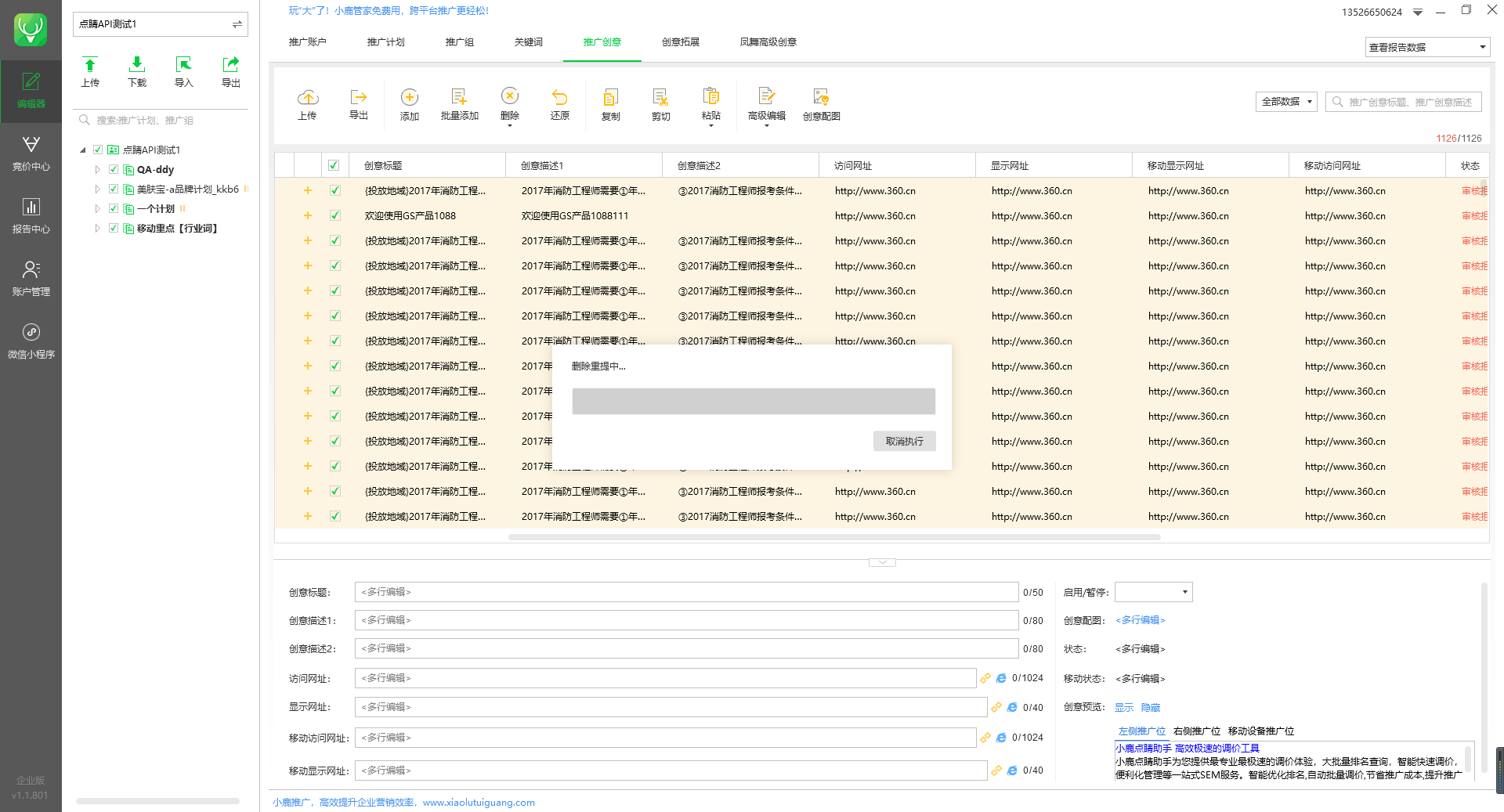Toggle checkbox of row 欢迎使用GS产品1088
The image size is (1504, 812).
(x=335, y=215)
